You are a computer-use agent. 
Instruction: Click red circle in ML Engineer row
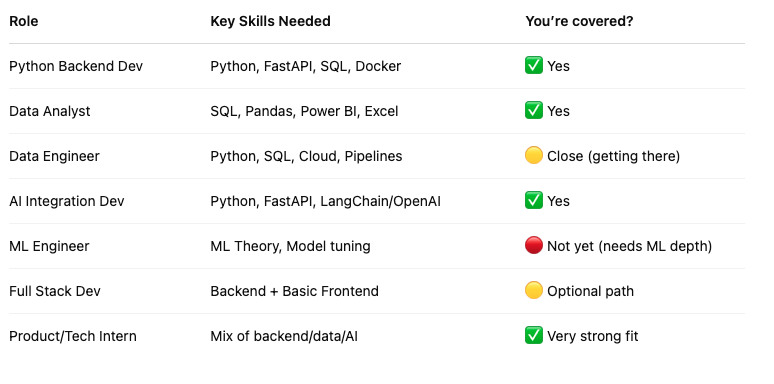534,245
